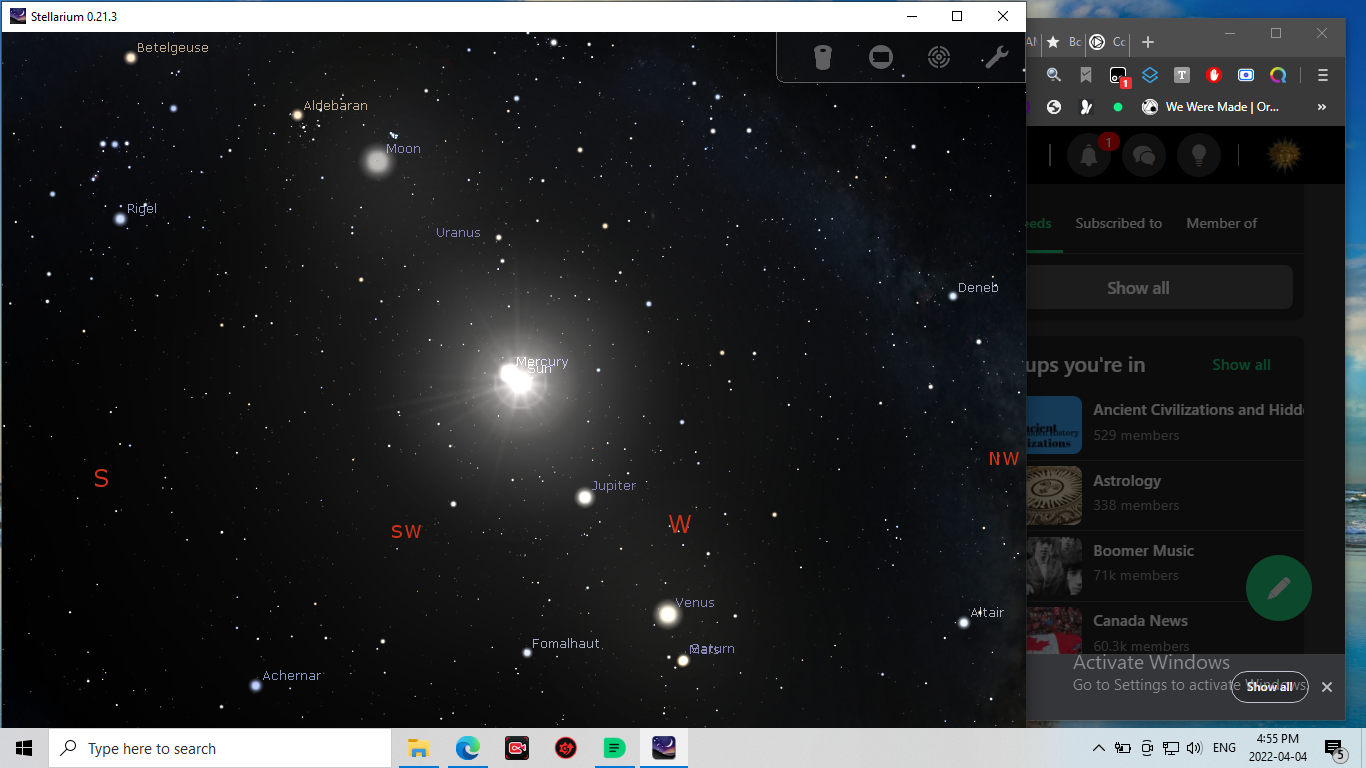
Task: Click the Windows taskbar search box
Action: (x=220, y=748)
